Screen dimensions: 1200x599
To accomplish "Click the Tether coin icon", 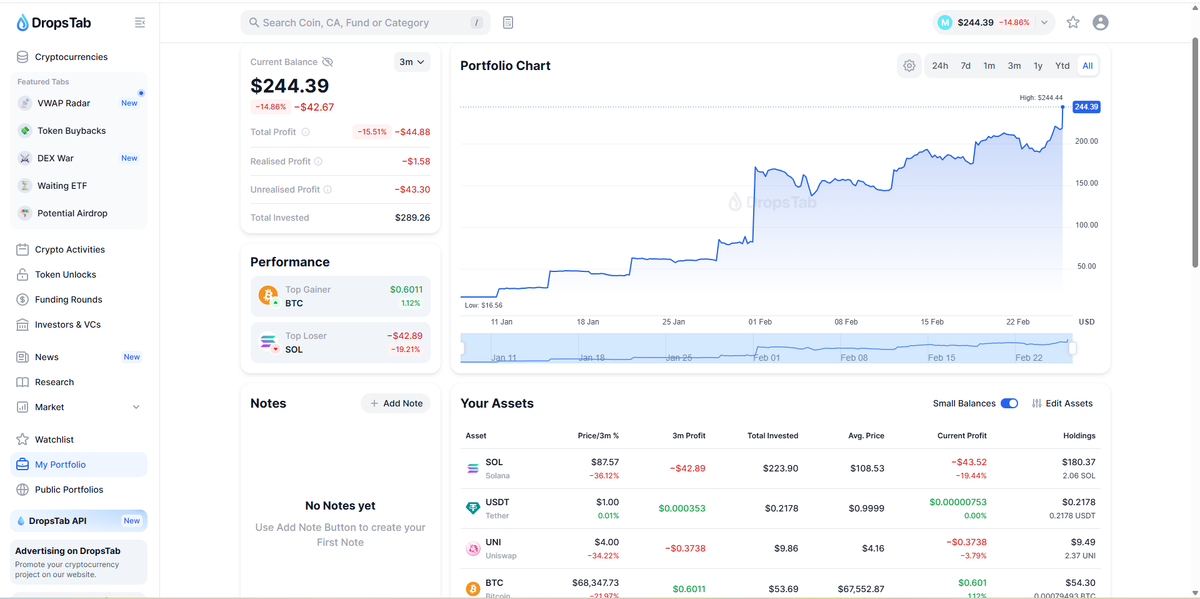I will coord(473,509).
